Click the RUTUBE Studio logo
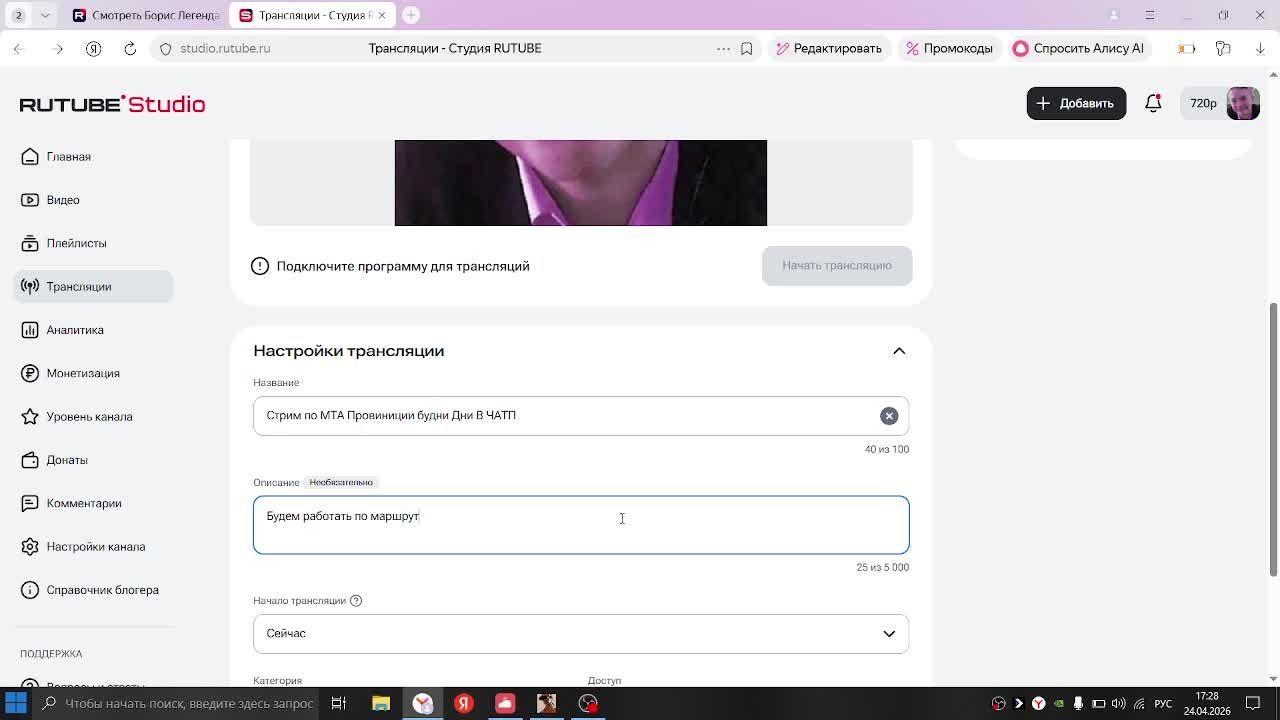 click(x=112, y=104)
